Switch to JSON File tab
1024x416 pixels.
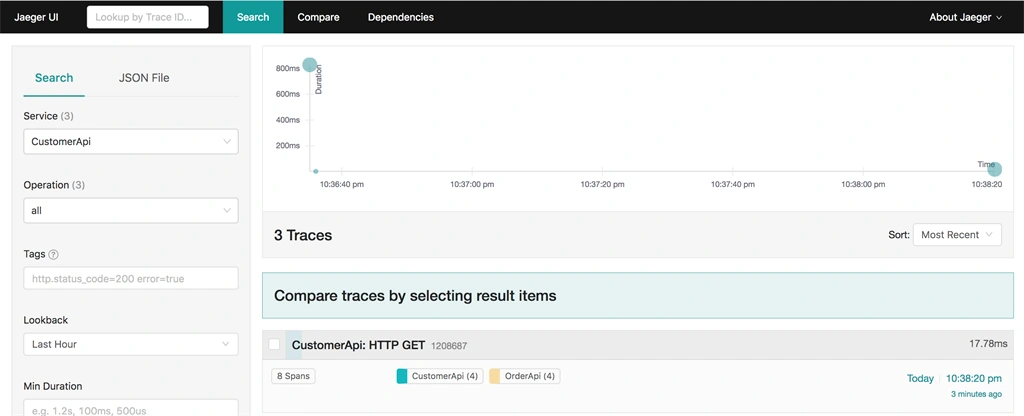144,78
